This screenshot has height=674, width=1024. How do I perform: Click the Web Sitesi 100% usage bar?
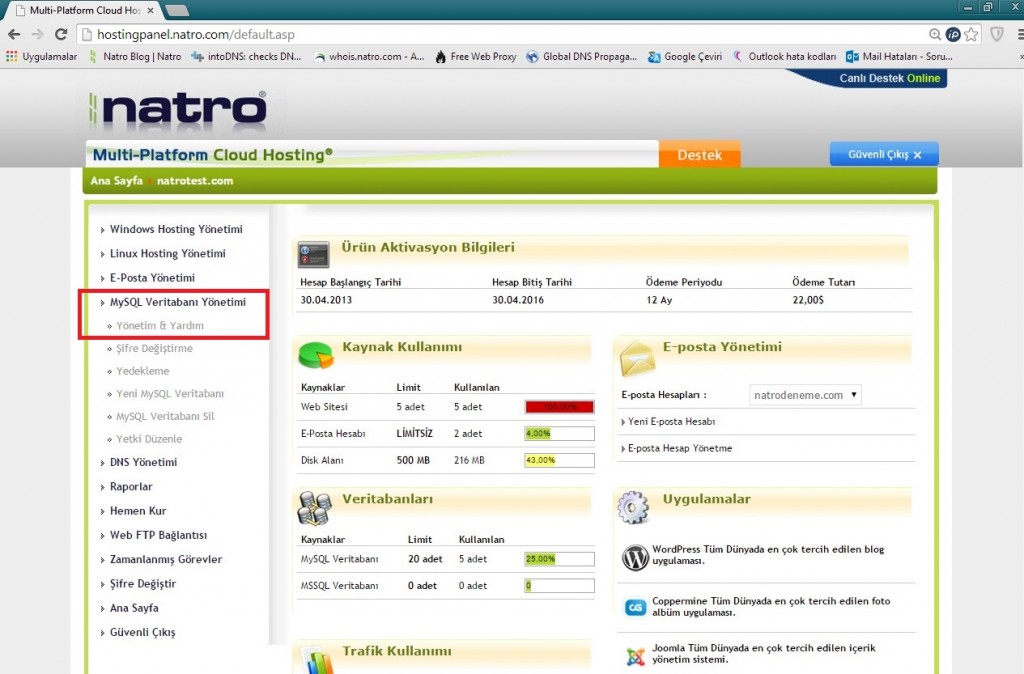[x=560, y=407]
